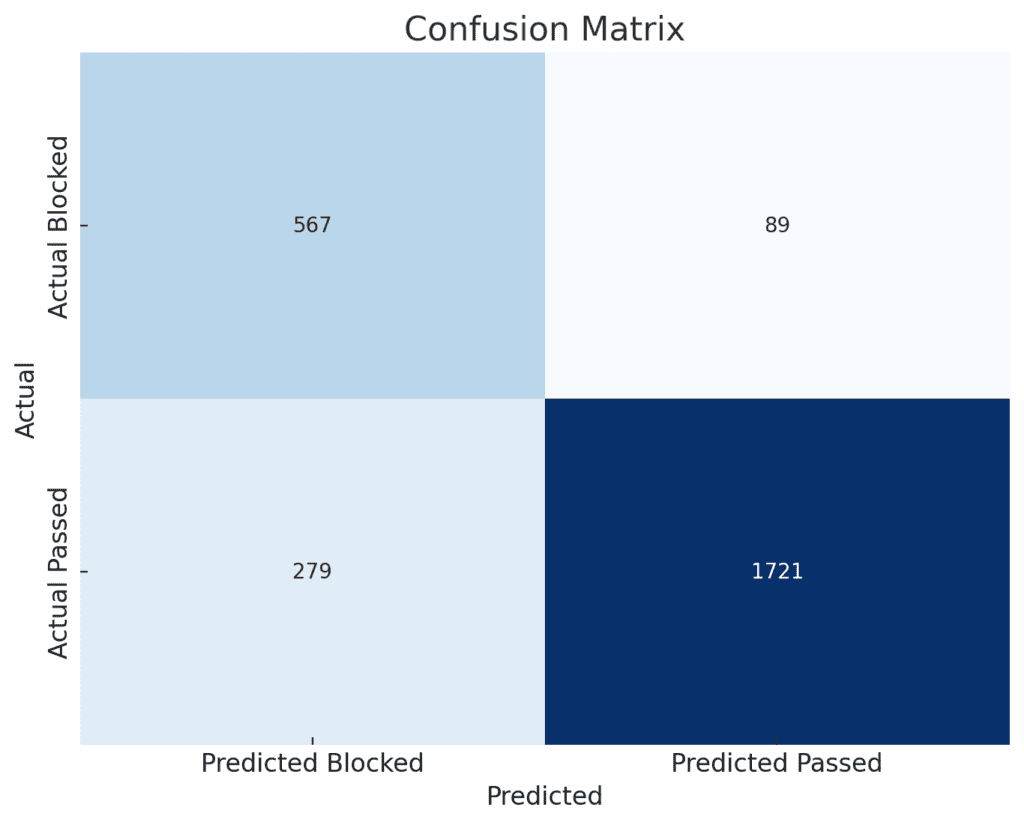Click the Predicted Passed axis label

(776, 763)
